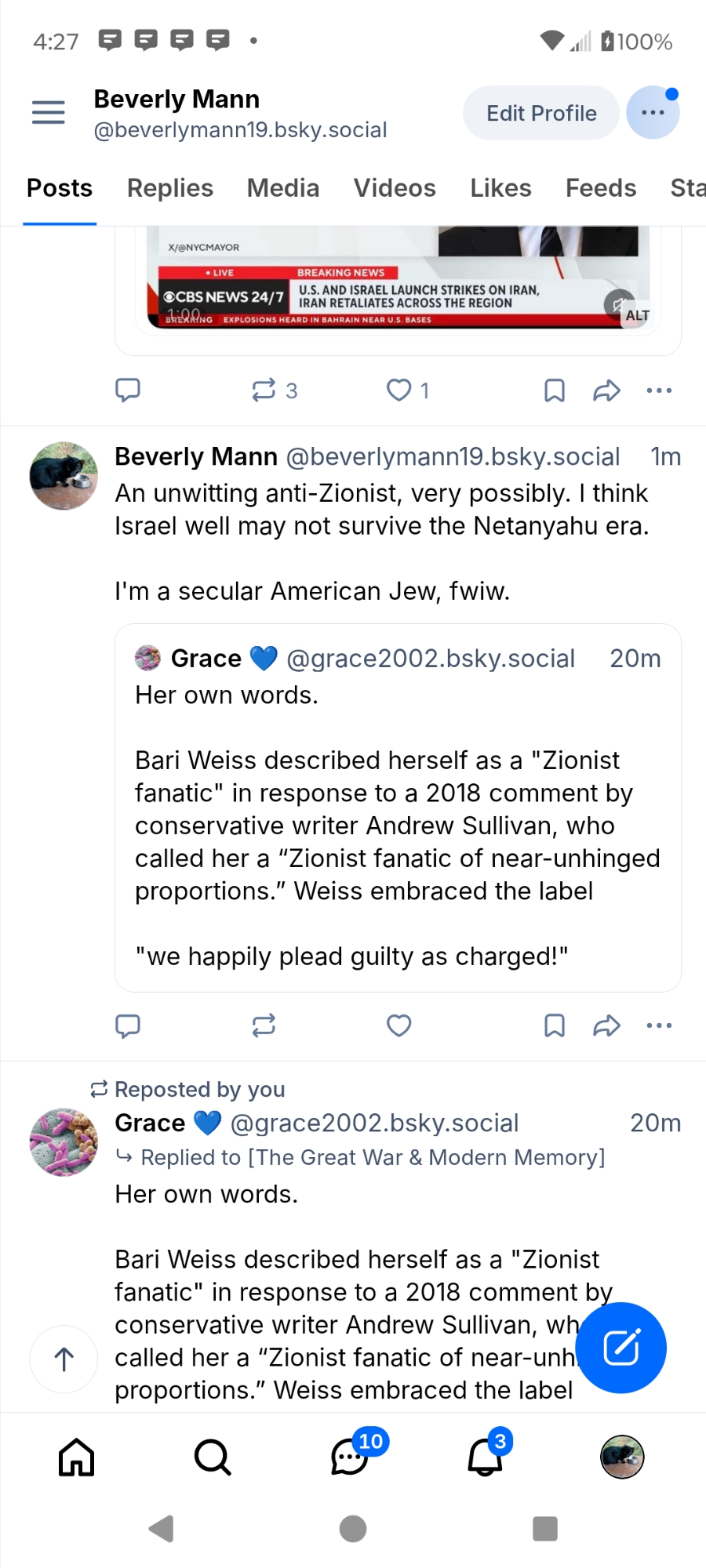
Task: Bookmark the Beverly Mann anti-Zionist post
Action: (555, 1025)
